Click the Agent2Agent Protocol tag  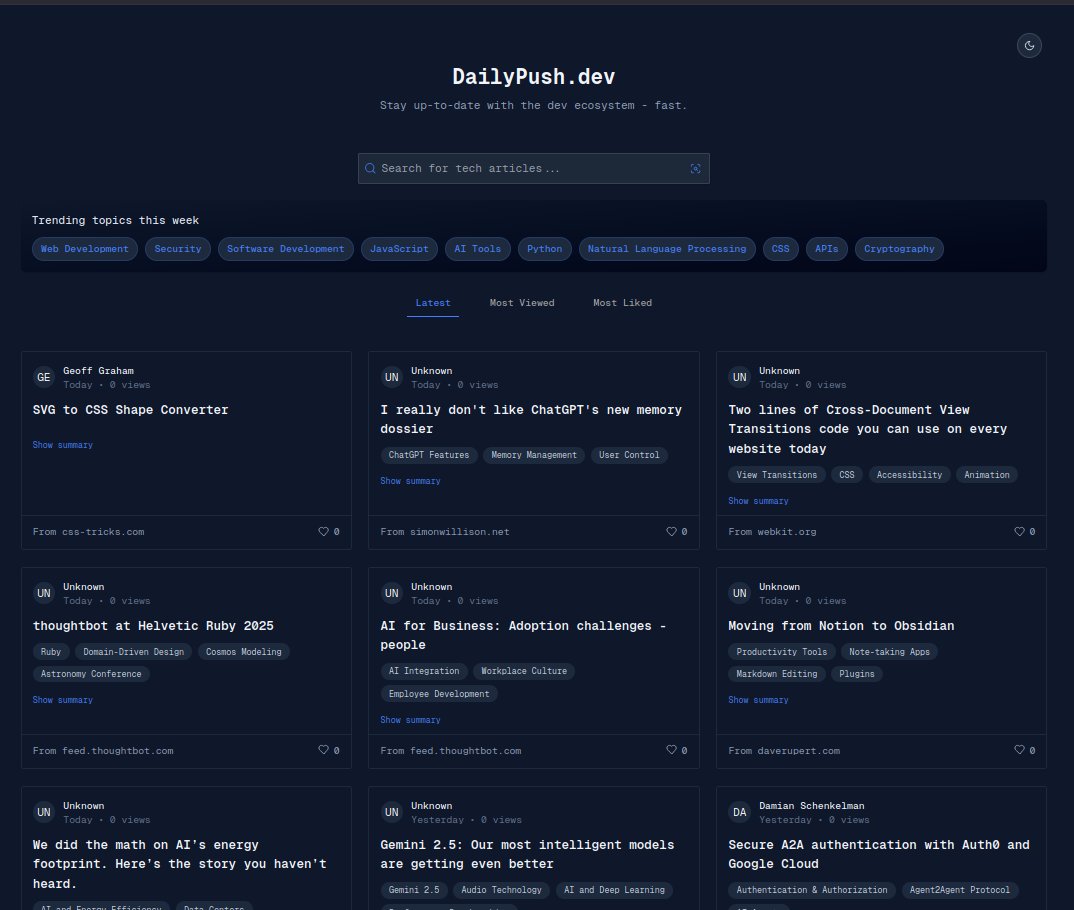[x=960, y=890]
